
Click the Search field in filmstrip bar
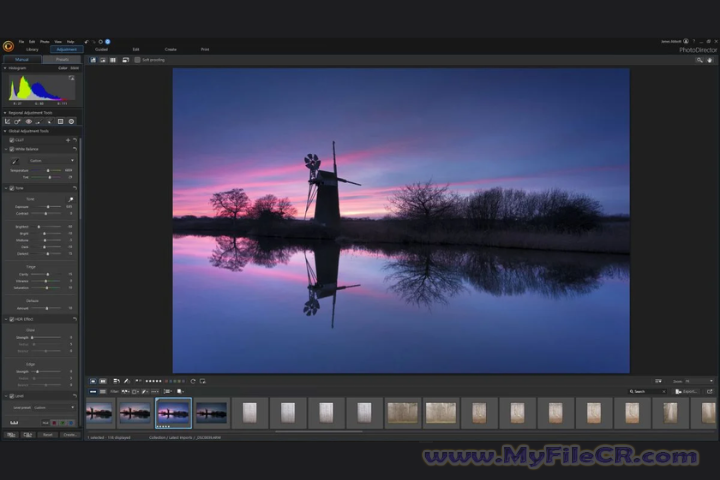point(648,391)
